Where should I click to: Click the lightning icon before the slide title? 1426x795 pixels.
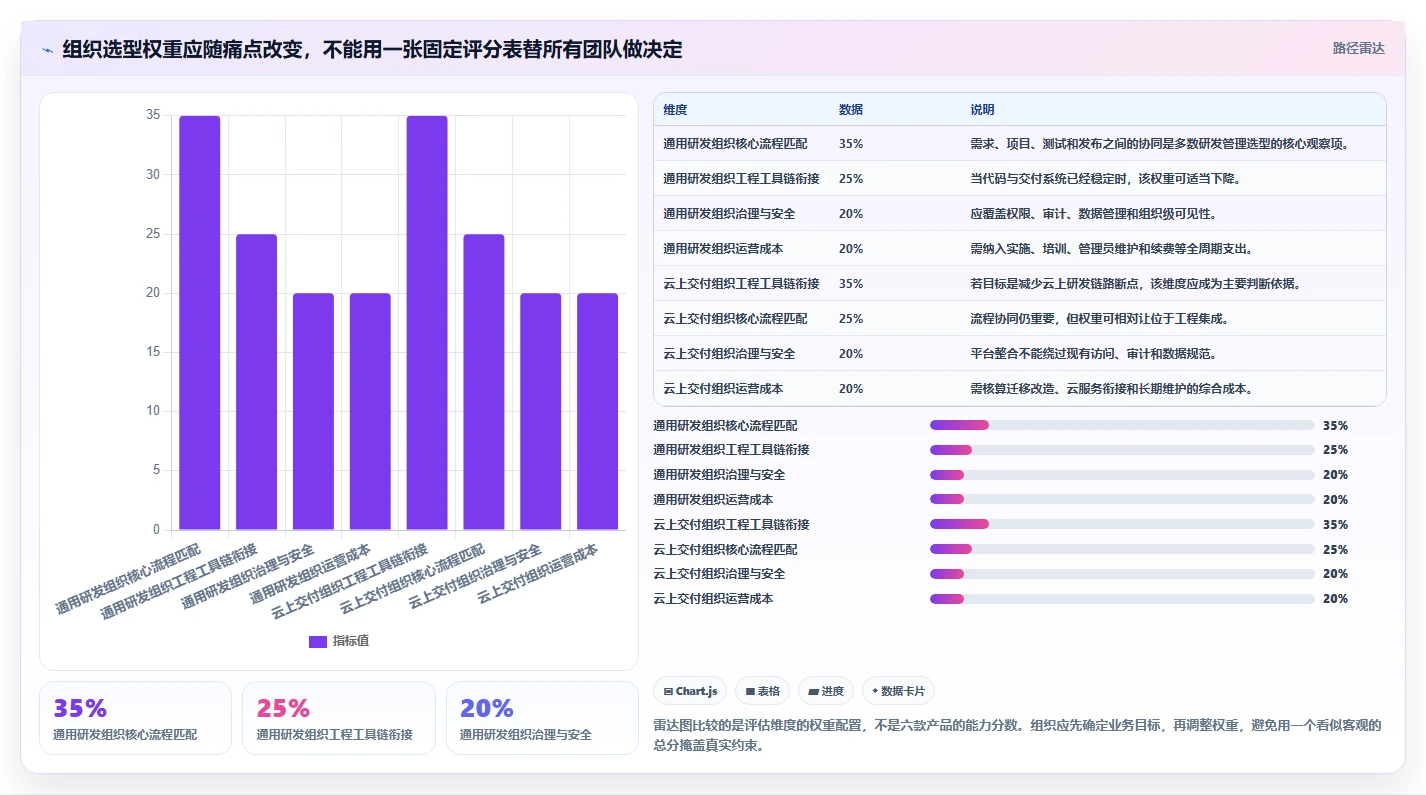pyautogui.click(x=48, y=49)
